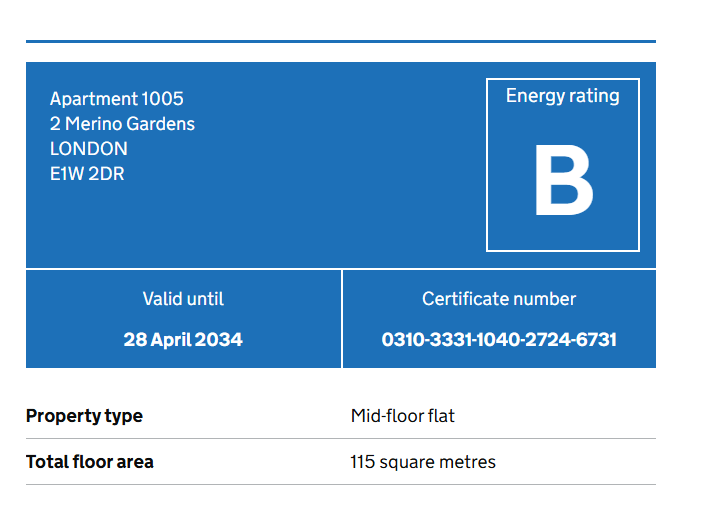Select certificate number 0310-3331-1040-2724-6731
This screenshot has height=521, width=717.
point(499,340)
